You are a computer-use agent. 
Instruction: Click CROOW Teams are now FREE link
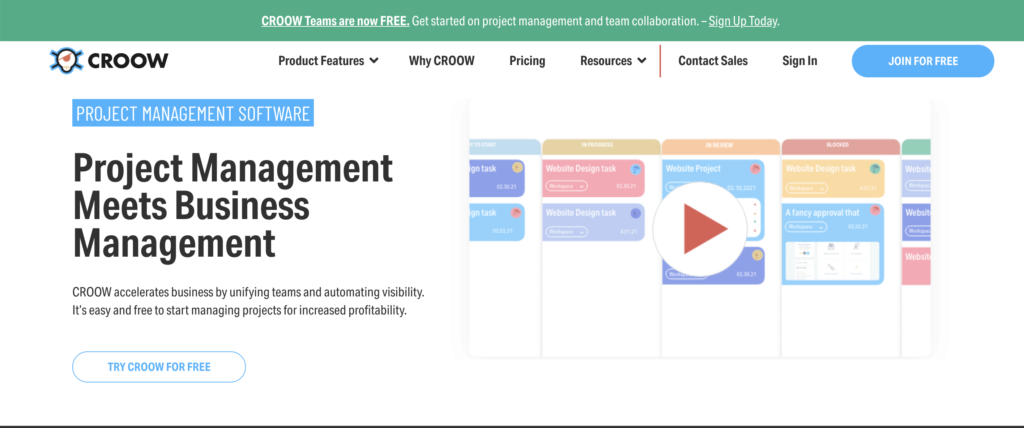(335, 21)
